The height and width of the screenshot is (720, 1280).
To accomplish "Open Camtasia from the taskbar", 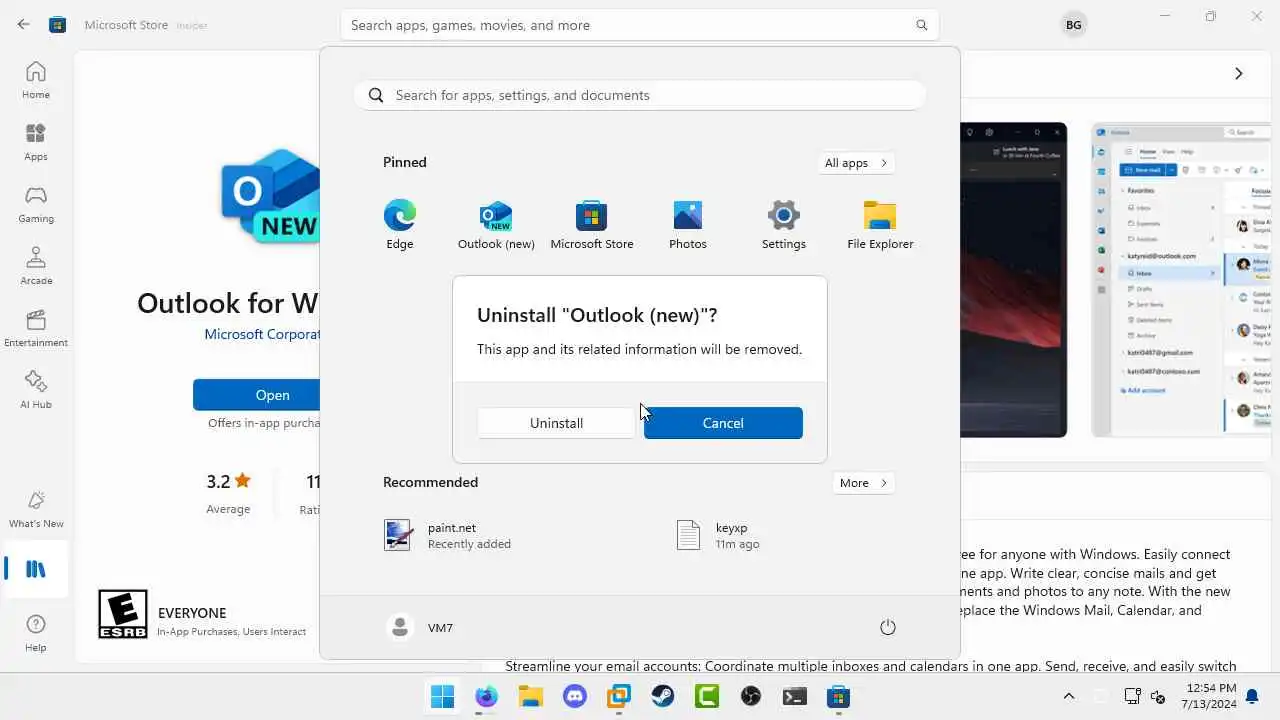I will (707, 696).
